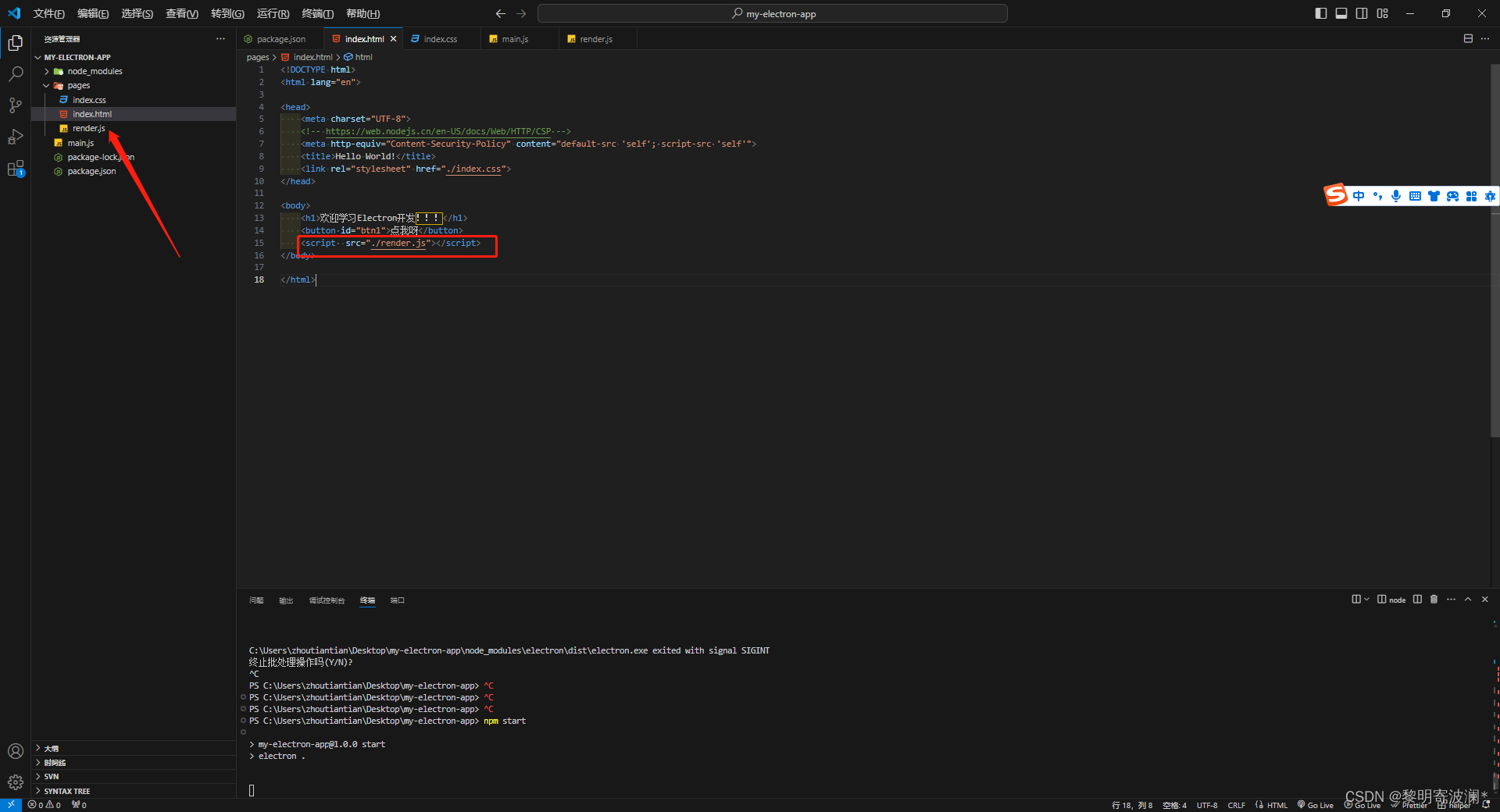Toggle Sogou IME Chinese/English mode

1359,196
